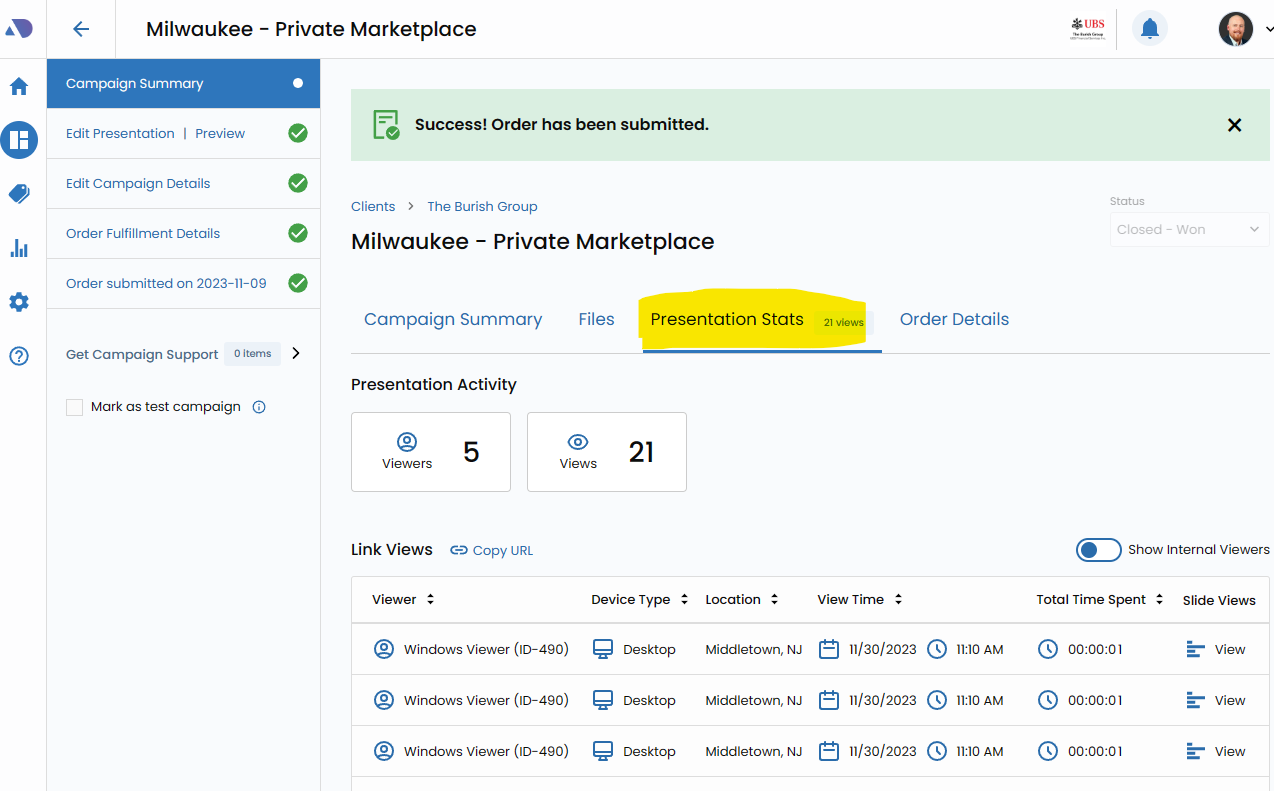Open the tags icon in sidebar
The width and height of the screenshot is (1274, 791).
pos(19,194)
